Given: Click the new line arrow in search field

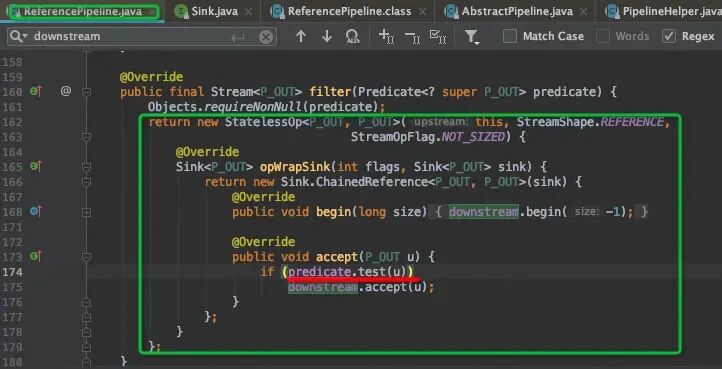Looking at the screenshot, I should (x=238, y=37).
